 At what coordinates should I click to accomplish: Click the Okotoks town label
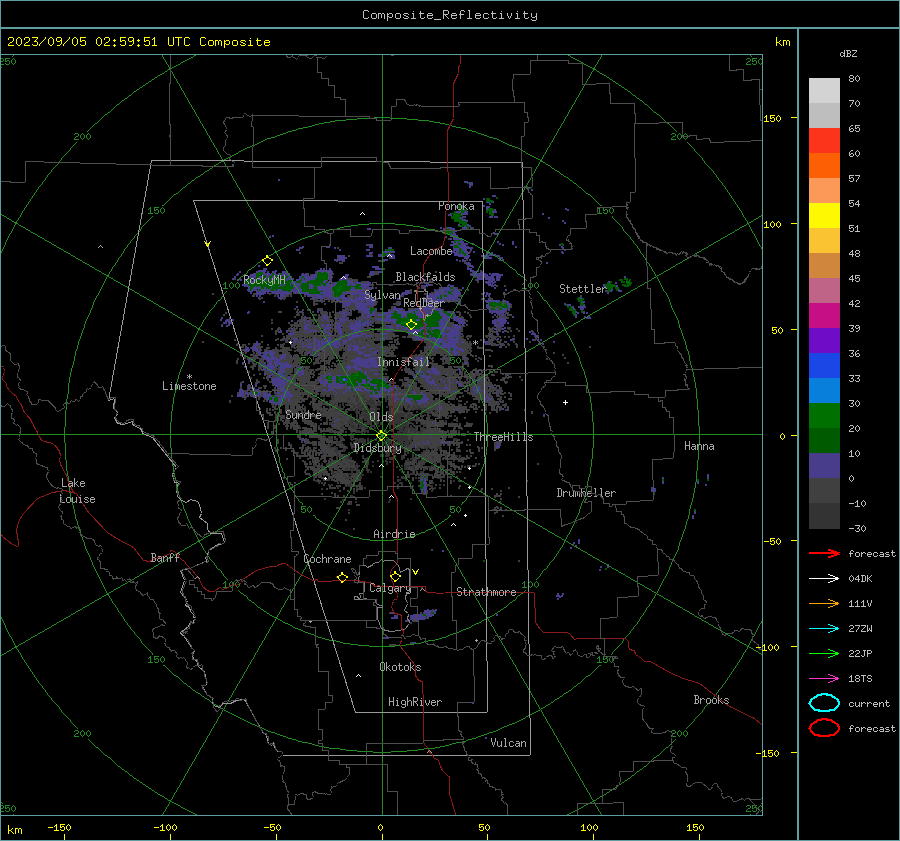pos(400,667)
